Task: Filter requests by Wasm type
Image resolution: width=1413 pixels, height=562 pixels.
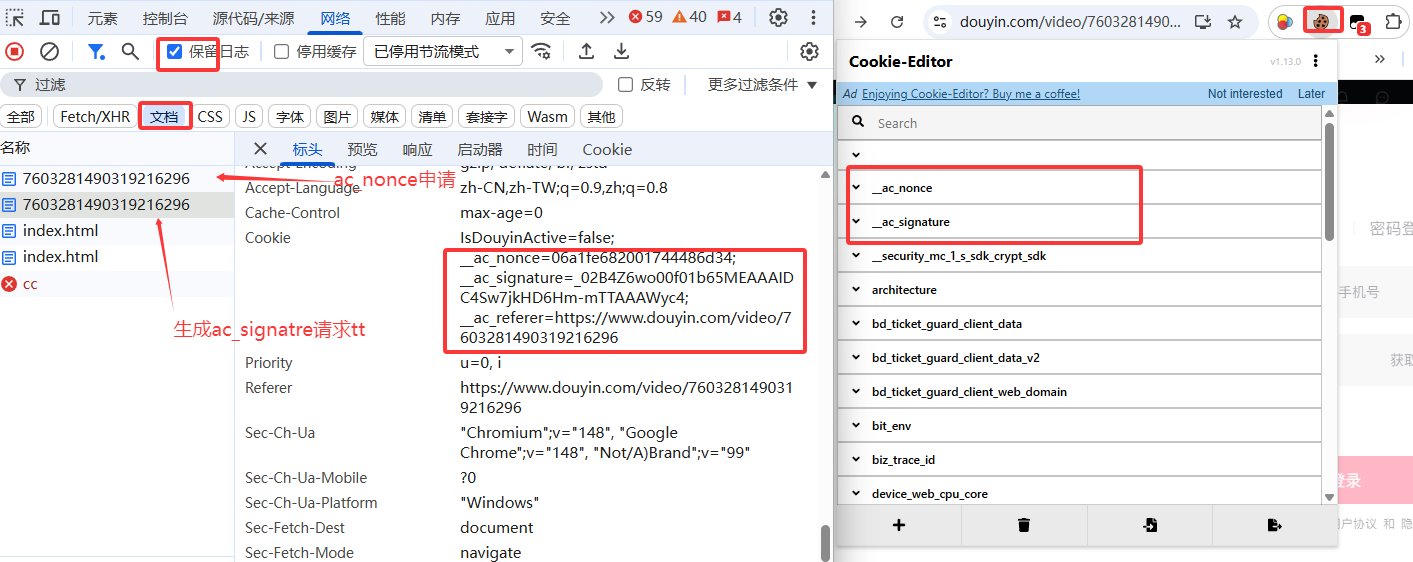Action: pos(547,117)
